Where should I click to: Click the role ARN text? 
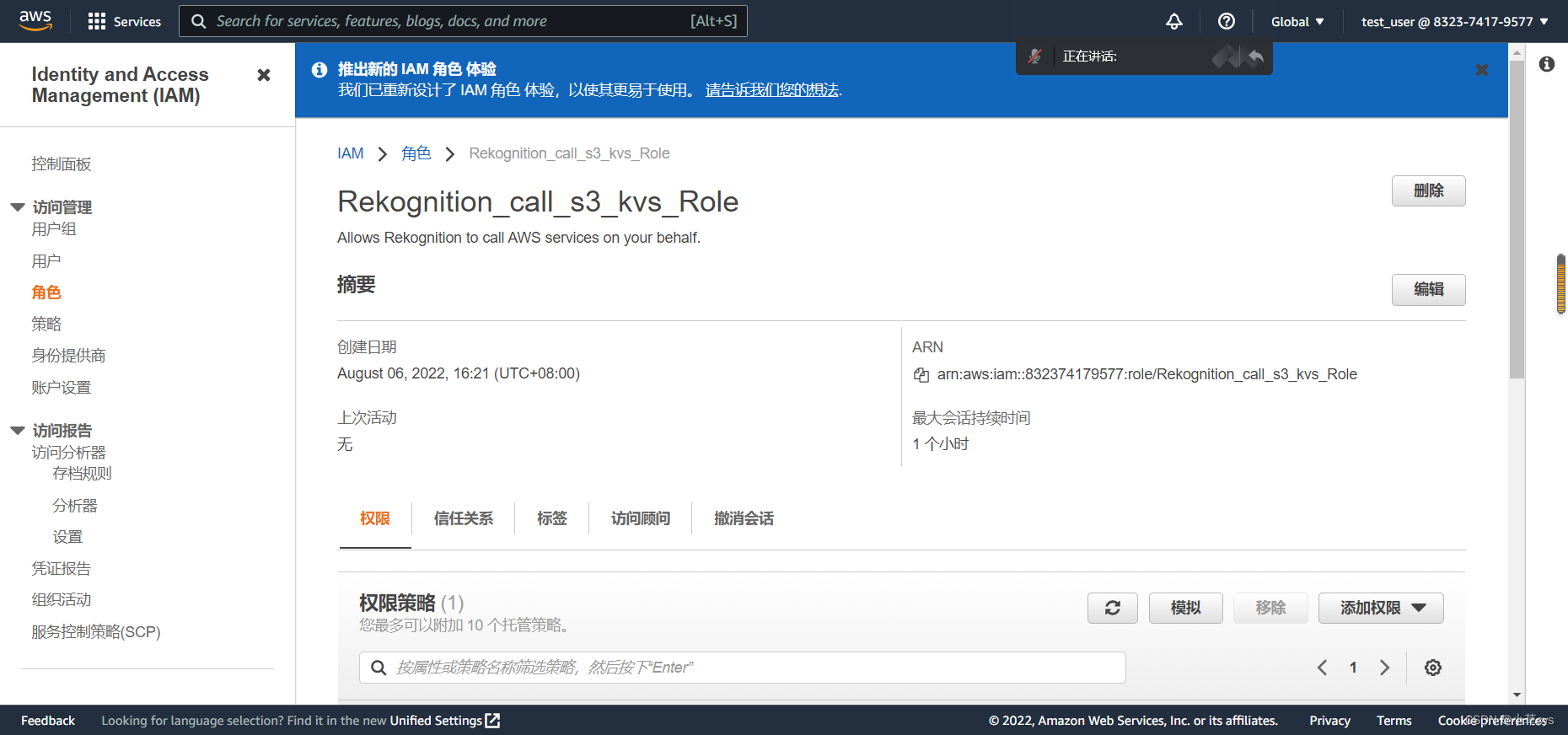pyautogui.click(x=1147, y=374)
